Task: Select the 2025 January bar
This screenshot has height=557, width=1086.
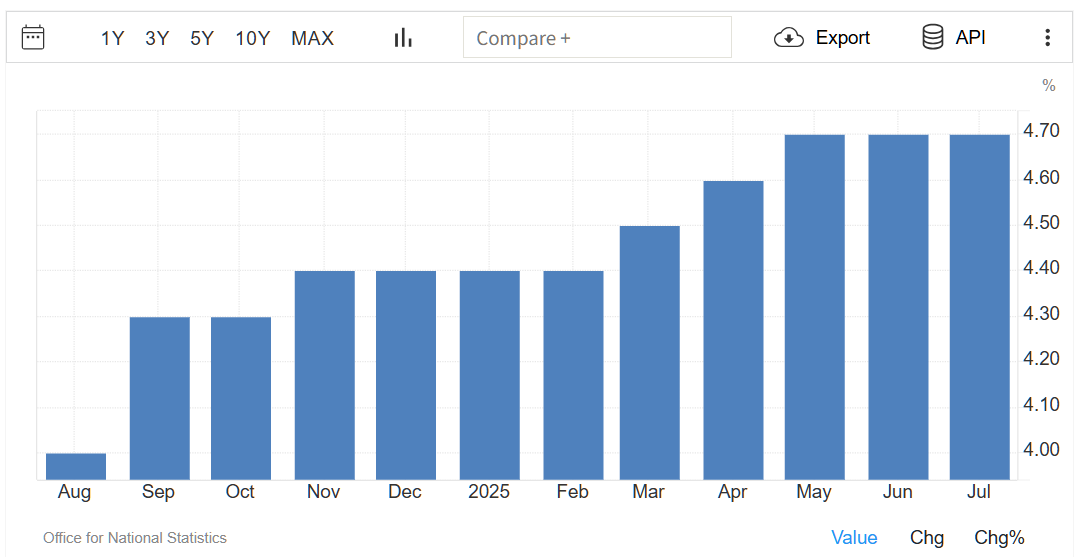Action: [490, 375]
